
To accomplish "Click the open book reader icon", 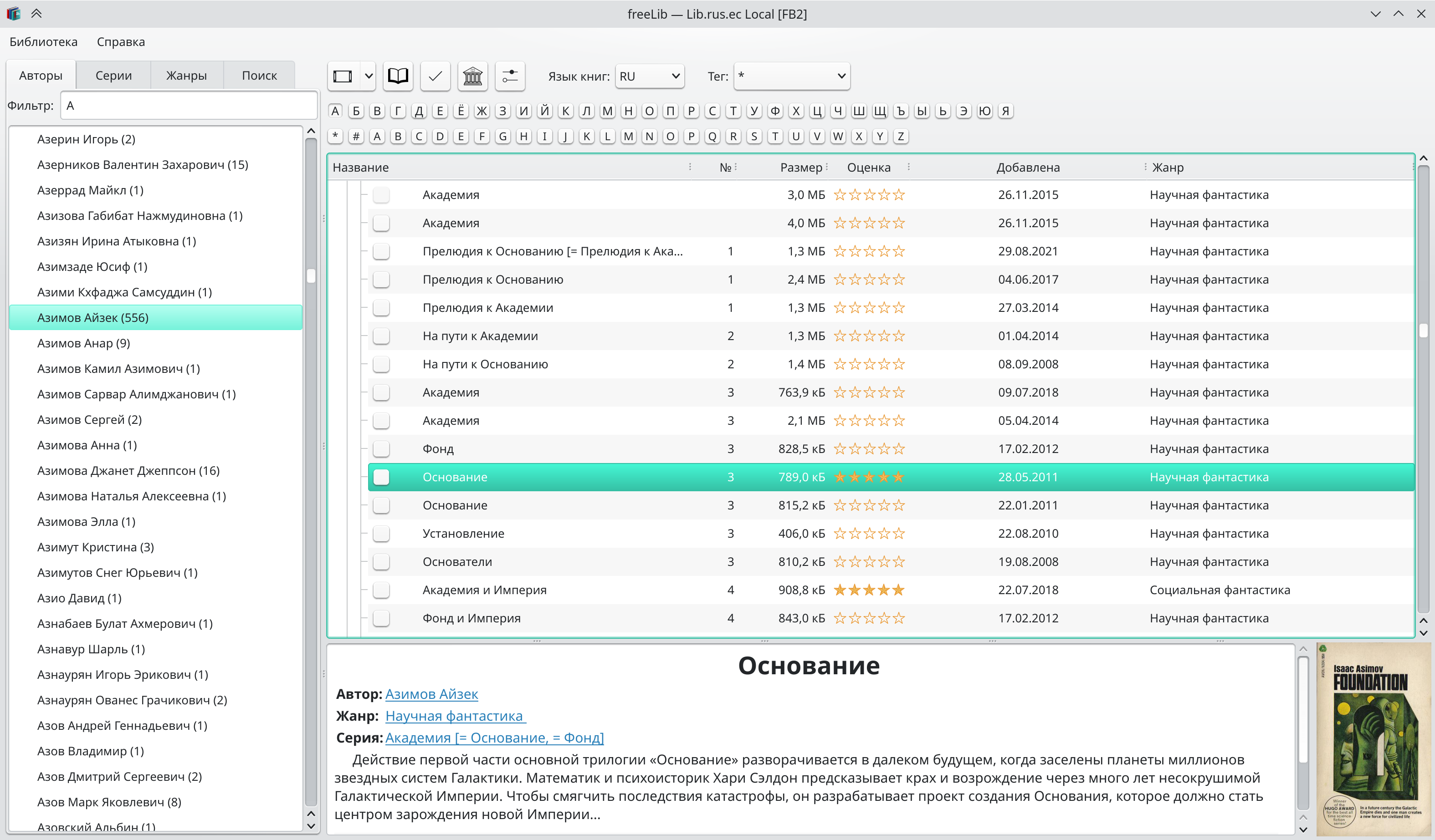I will click(x=397, y=76).
